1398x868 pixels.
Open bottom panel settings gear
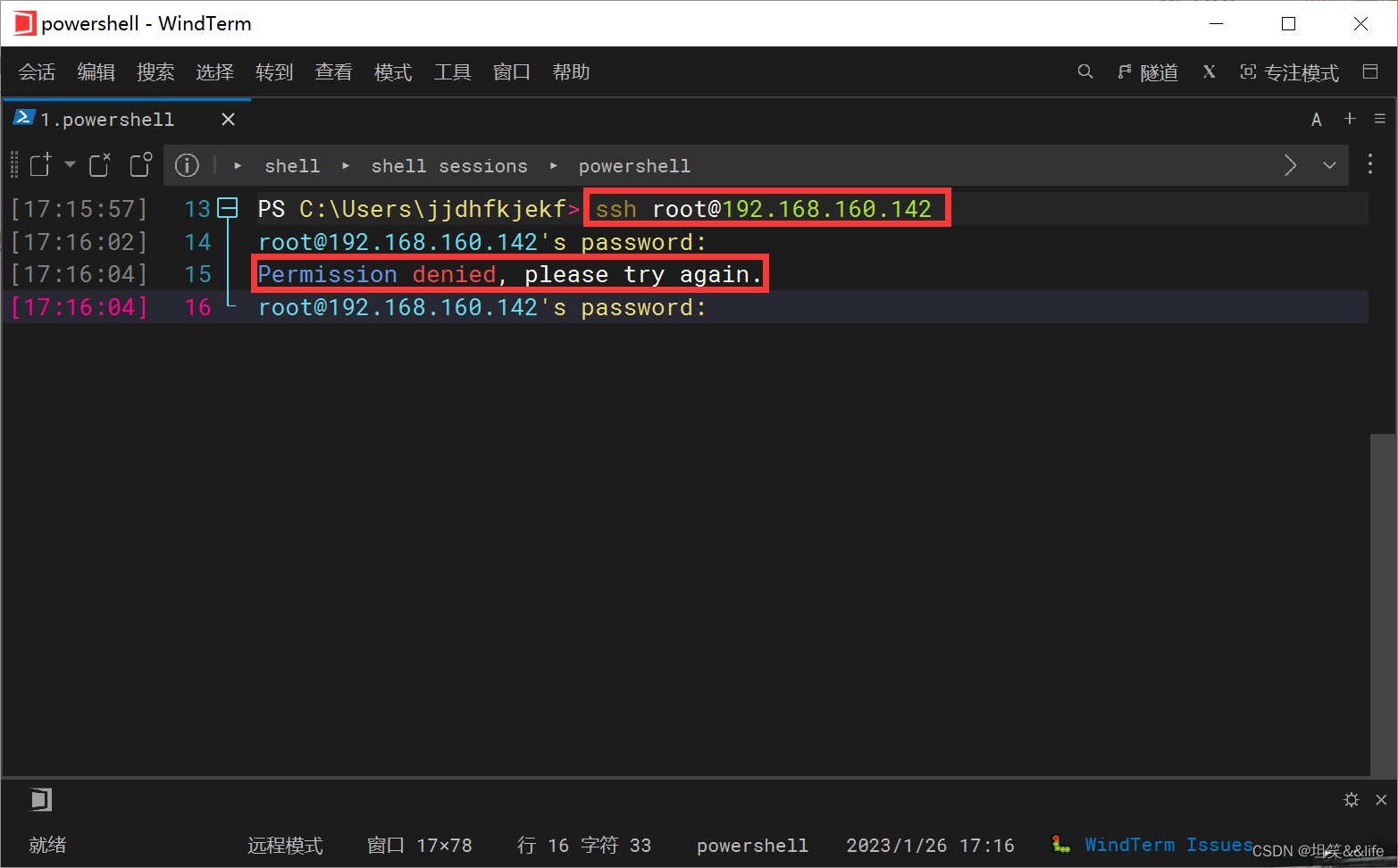point(1352,799)
